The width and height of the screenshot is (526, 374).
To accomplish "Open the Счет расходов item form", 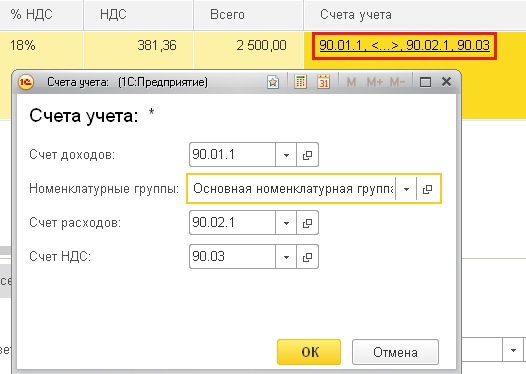I will point(307,223).
